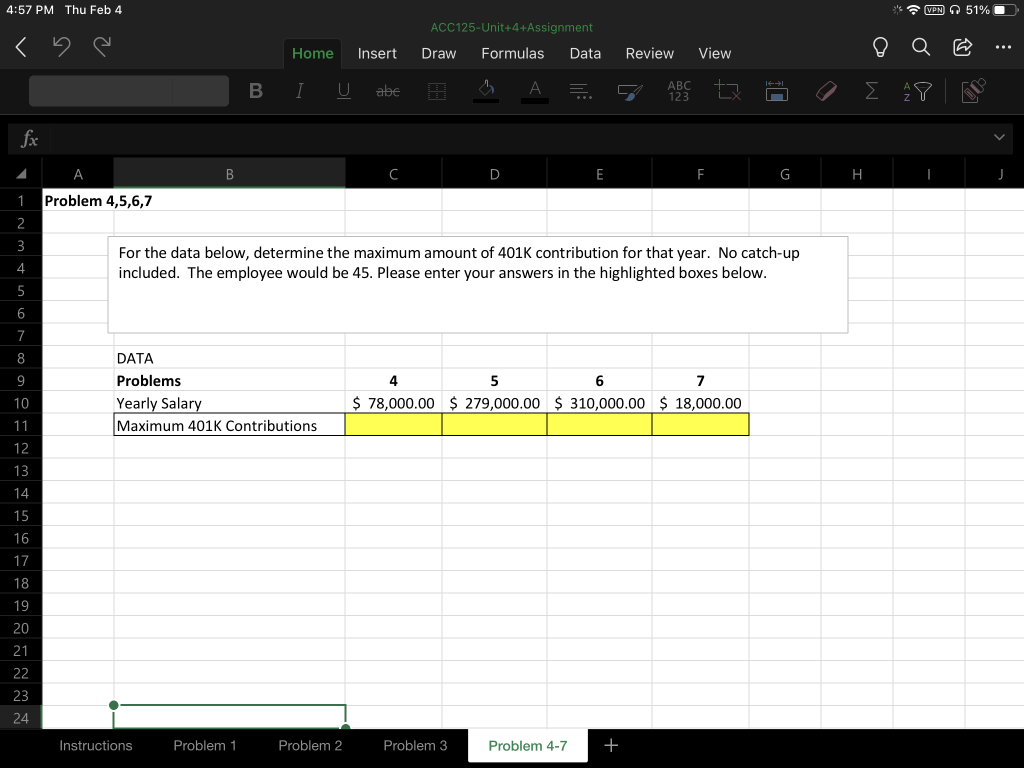Open the cell Borders tool
The image size is (1024, 768).
pyautogui.click(x=437, y=91)
